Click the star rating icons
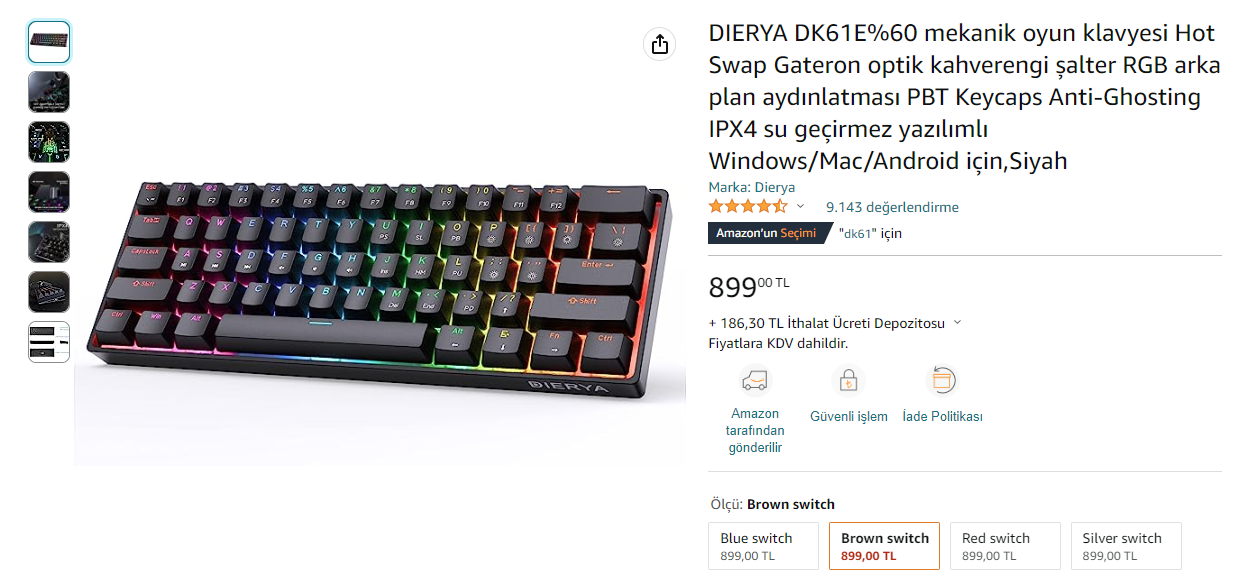Image resolution: width=1233 pixels, height=580 pixels. click(x=748, y=207)
